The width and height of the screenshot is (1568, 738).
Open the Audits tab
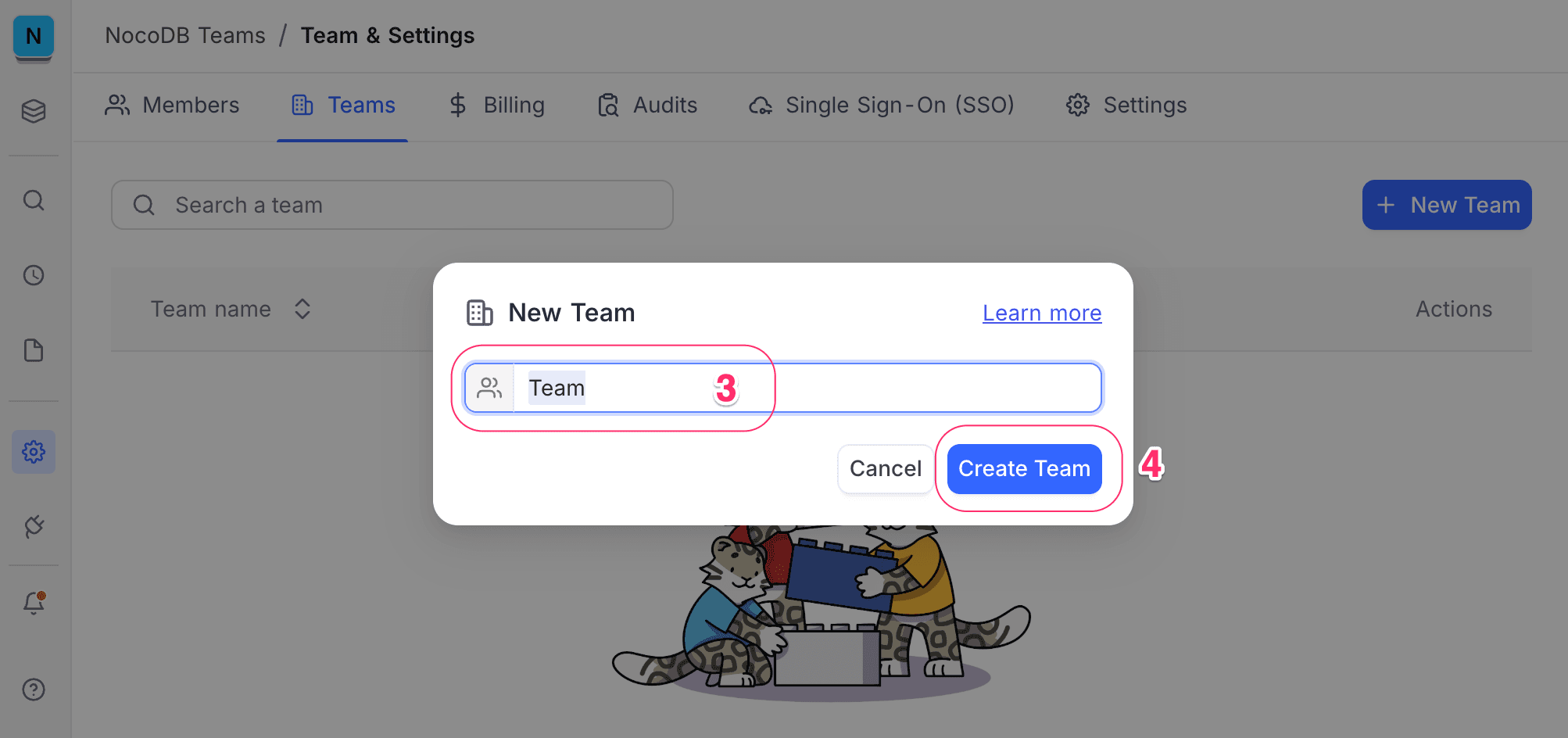647,105
